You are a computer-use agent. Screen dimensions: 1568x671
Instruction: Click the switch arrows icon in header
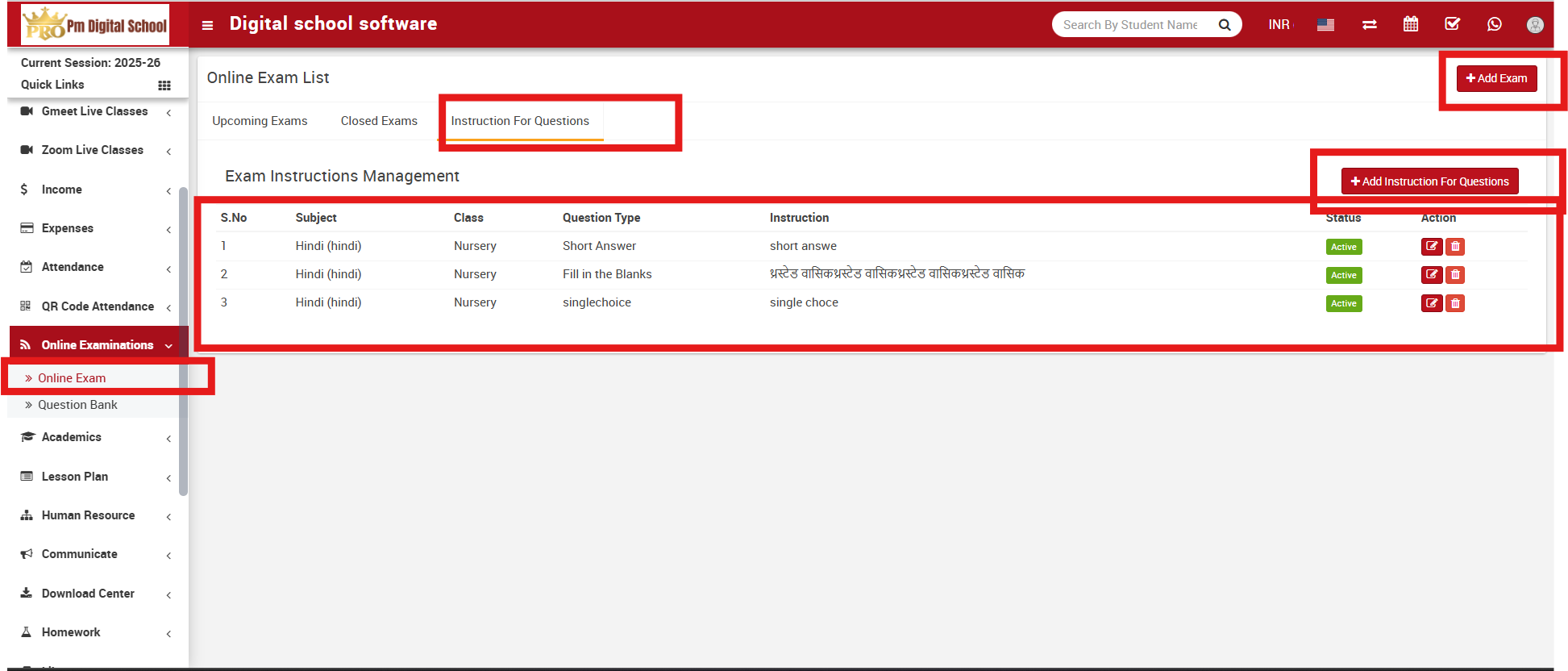(1369, 25)
